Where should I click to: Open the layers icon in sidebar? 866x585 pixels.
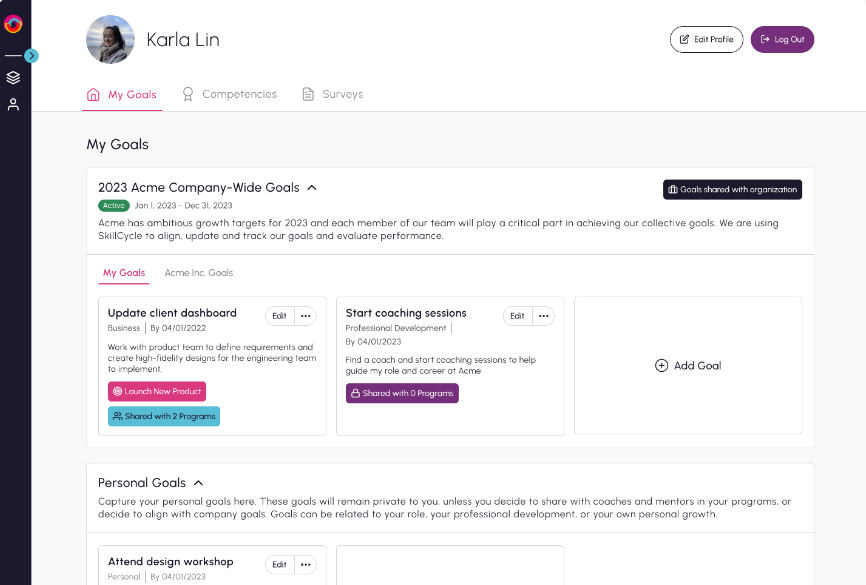tap(13, 78)
